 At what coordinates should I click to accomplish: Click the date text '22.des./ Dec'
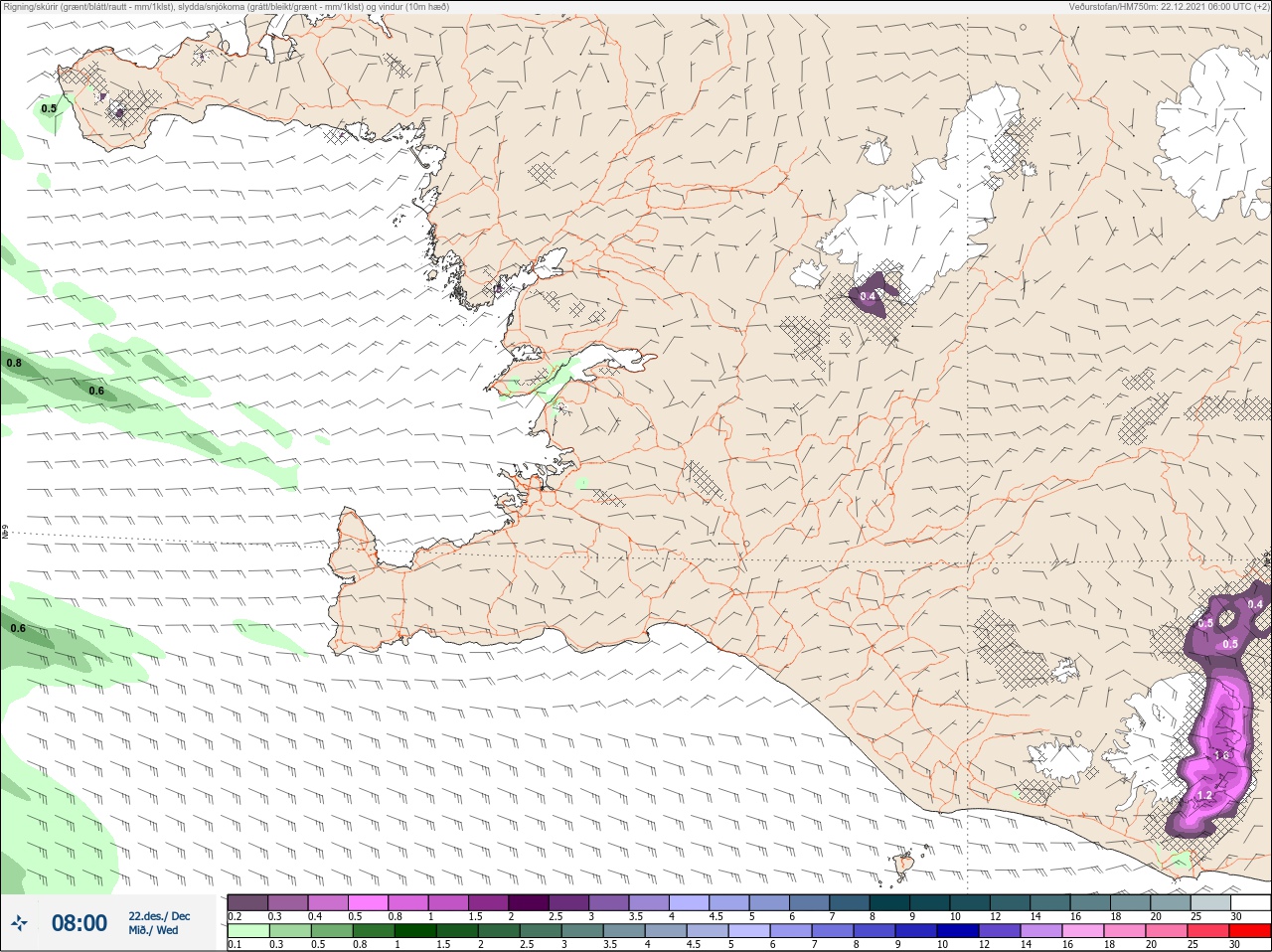click(x=159, y=916)
